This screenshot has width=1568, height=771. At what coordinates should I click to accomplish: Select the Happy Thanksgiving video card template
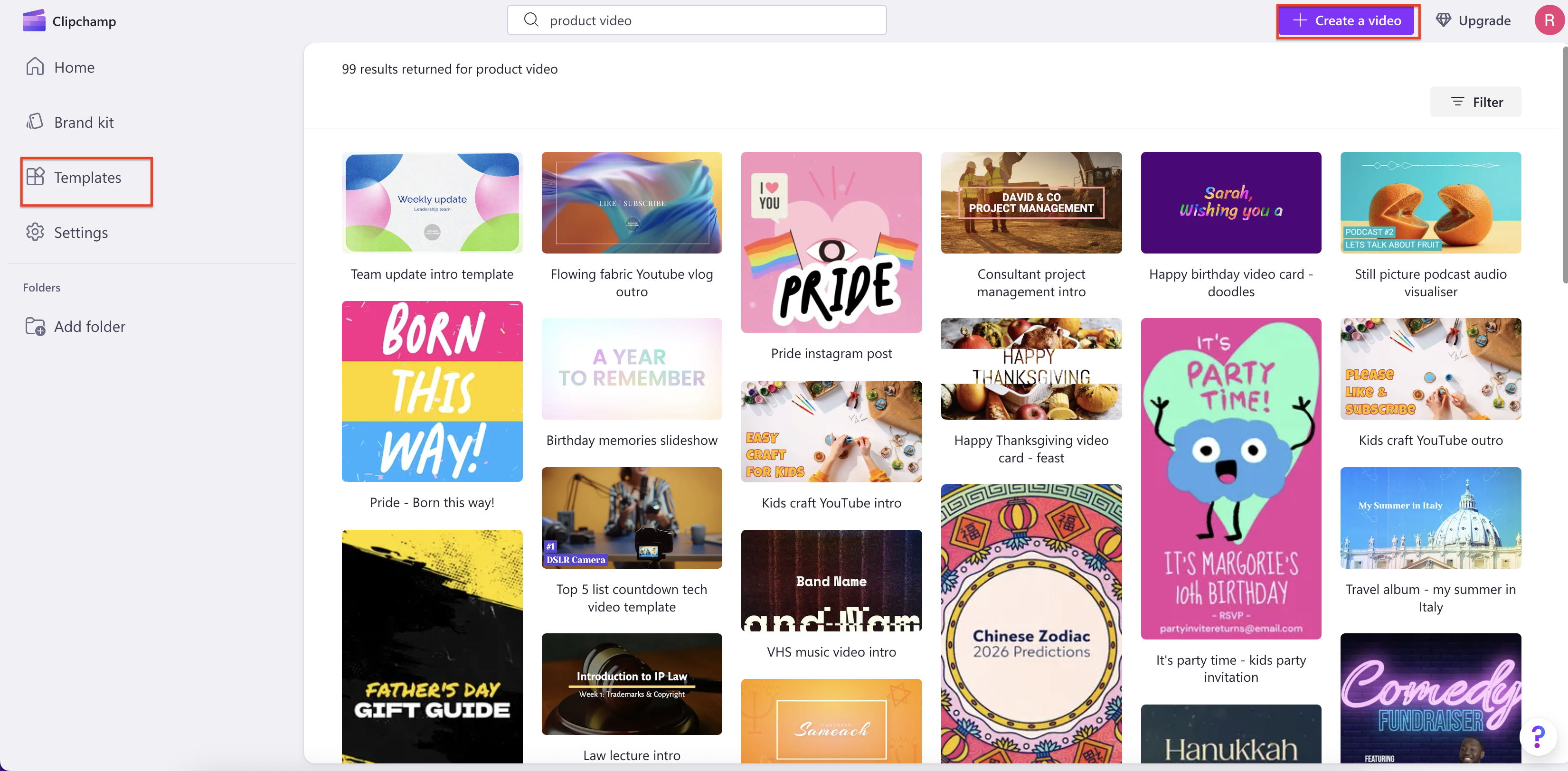[1031, 369]
